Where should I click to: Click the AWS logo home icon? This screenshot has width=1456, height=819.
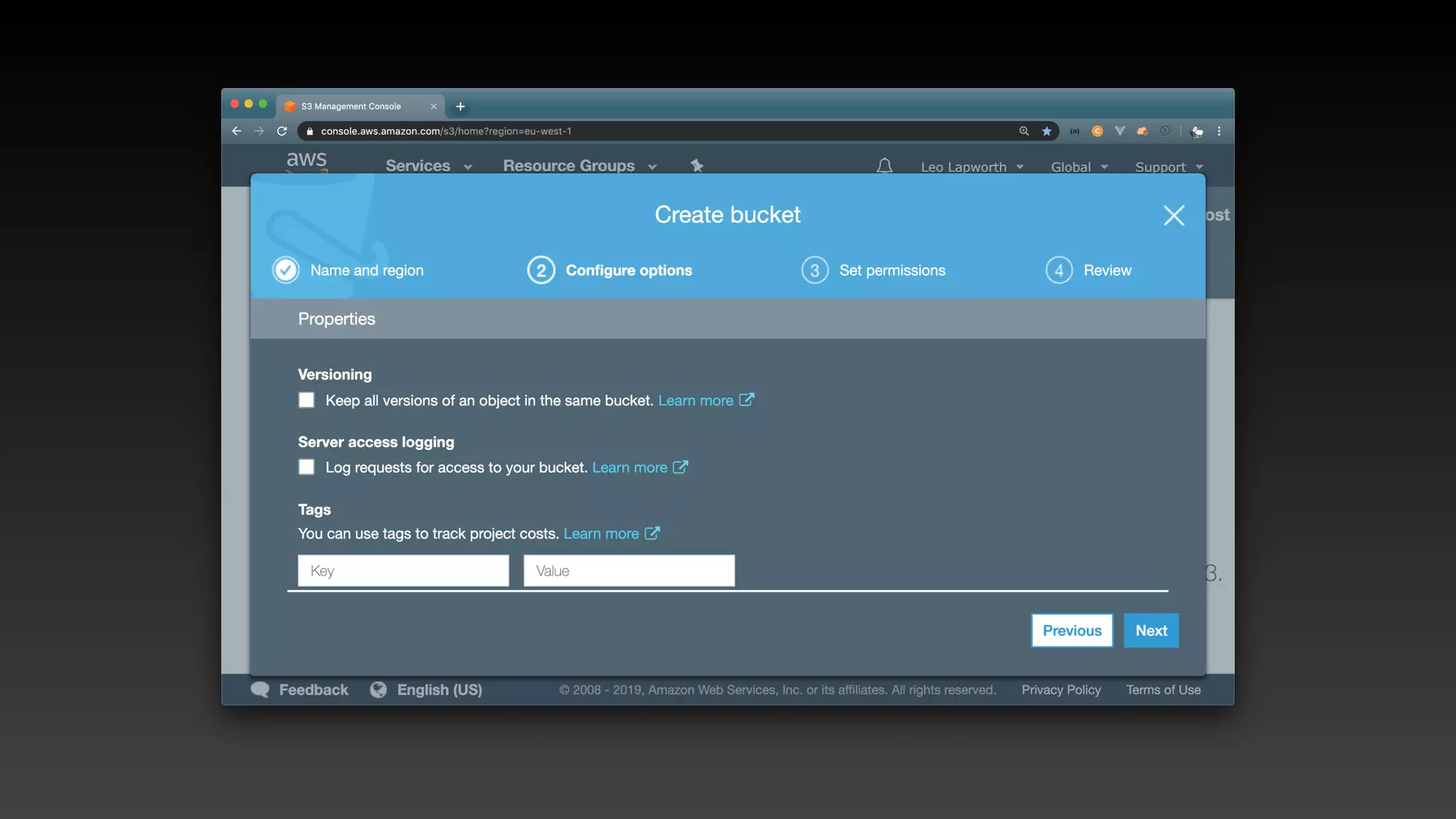(306, 161)
